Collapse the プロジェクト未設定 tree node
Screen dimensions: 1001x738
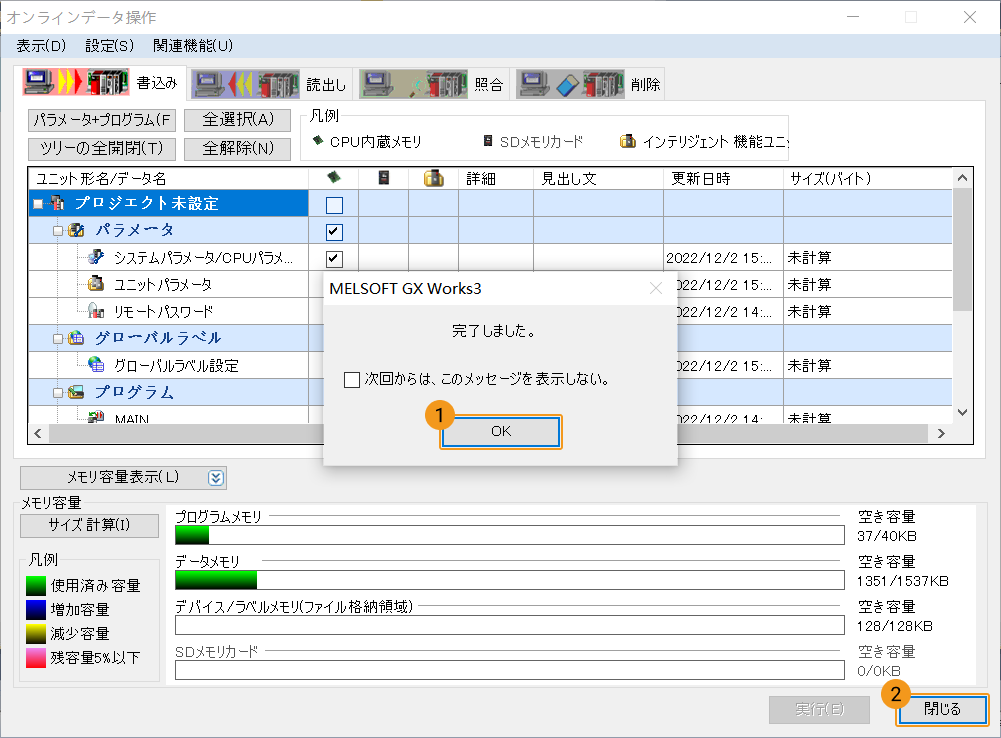pyautogui.click(x=38, y=204)
